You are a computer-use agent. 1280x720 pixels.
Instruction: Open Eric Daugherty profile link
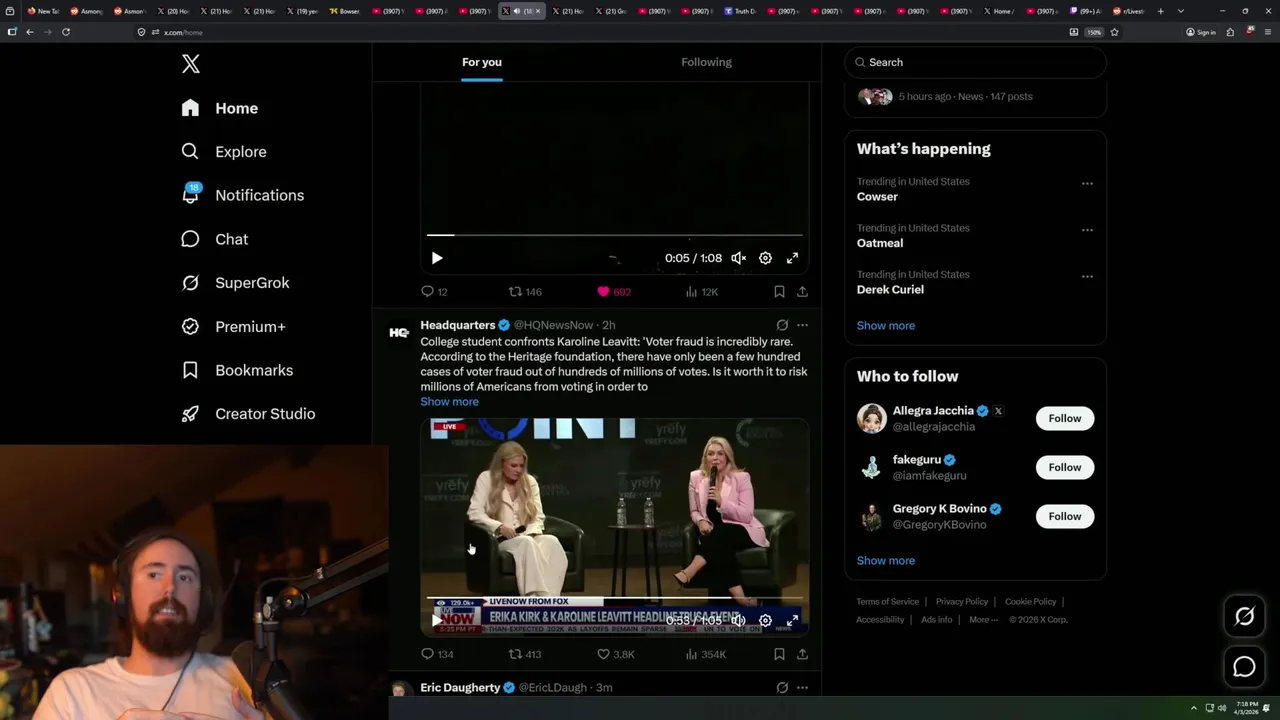pyautogui.click(x=460, y=688)
